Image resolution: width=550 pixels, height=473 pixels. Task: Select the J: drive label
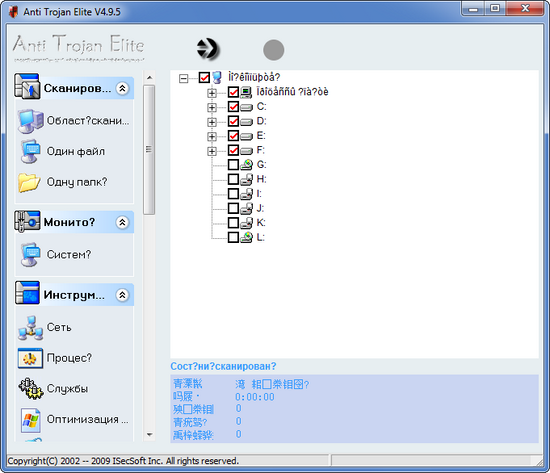[260, 208]
